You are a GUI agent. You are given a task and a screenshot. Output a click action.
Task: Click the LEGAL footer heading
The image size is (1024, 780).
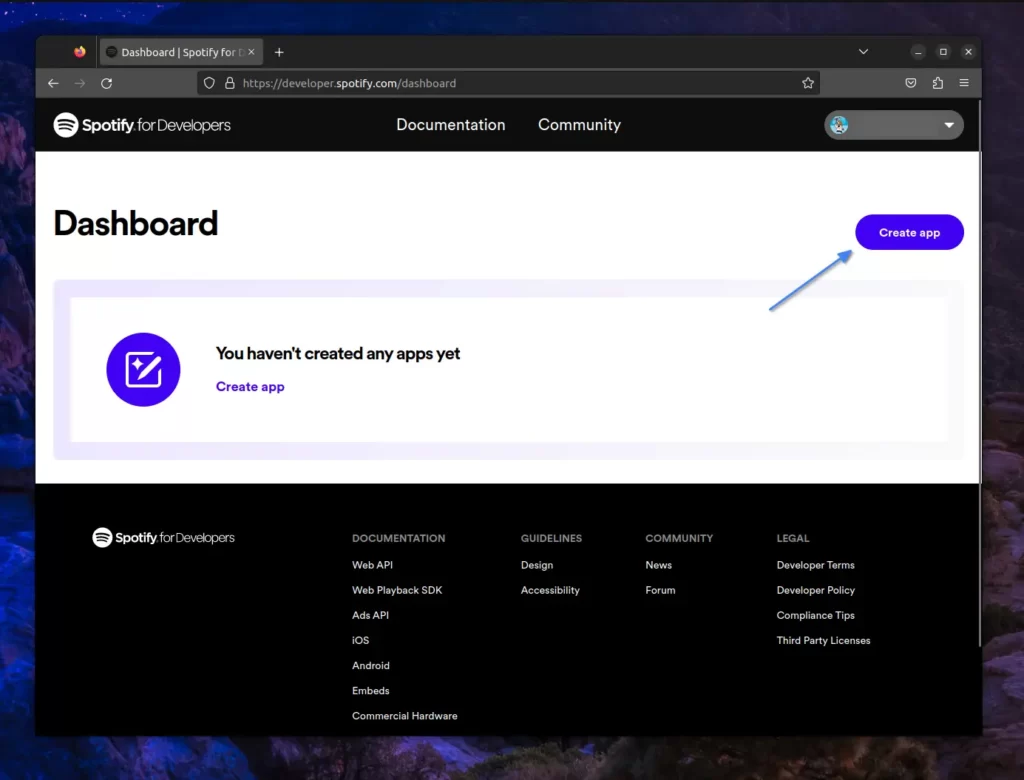tap(793, 538)
